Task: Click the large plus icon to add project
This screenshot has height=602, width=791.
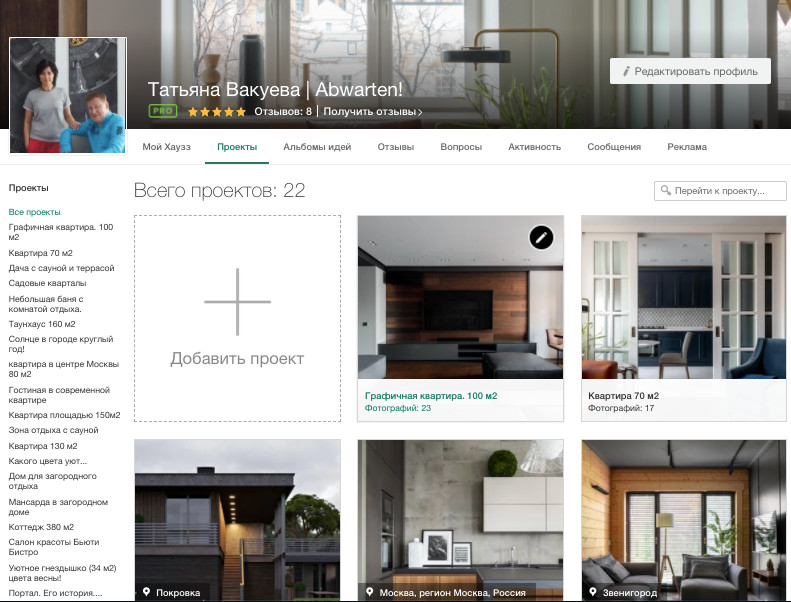Action: tap(237, 301)
